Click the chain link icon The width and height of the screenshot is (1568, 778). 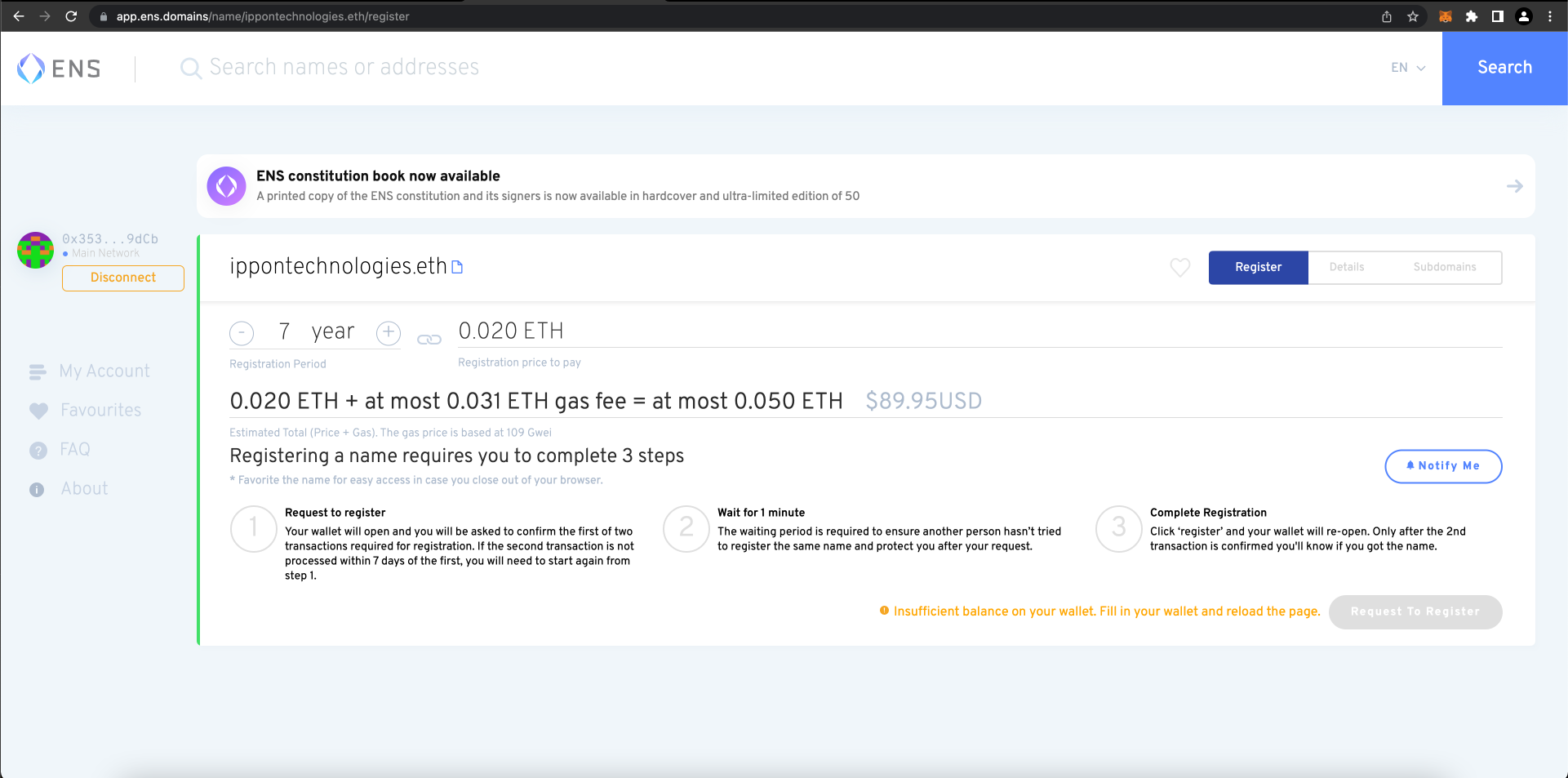click(429, 340)
